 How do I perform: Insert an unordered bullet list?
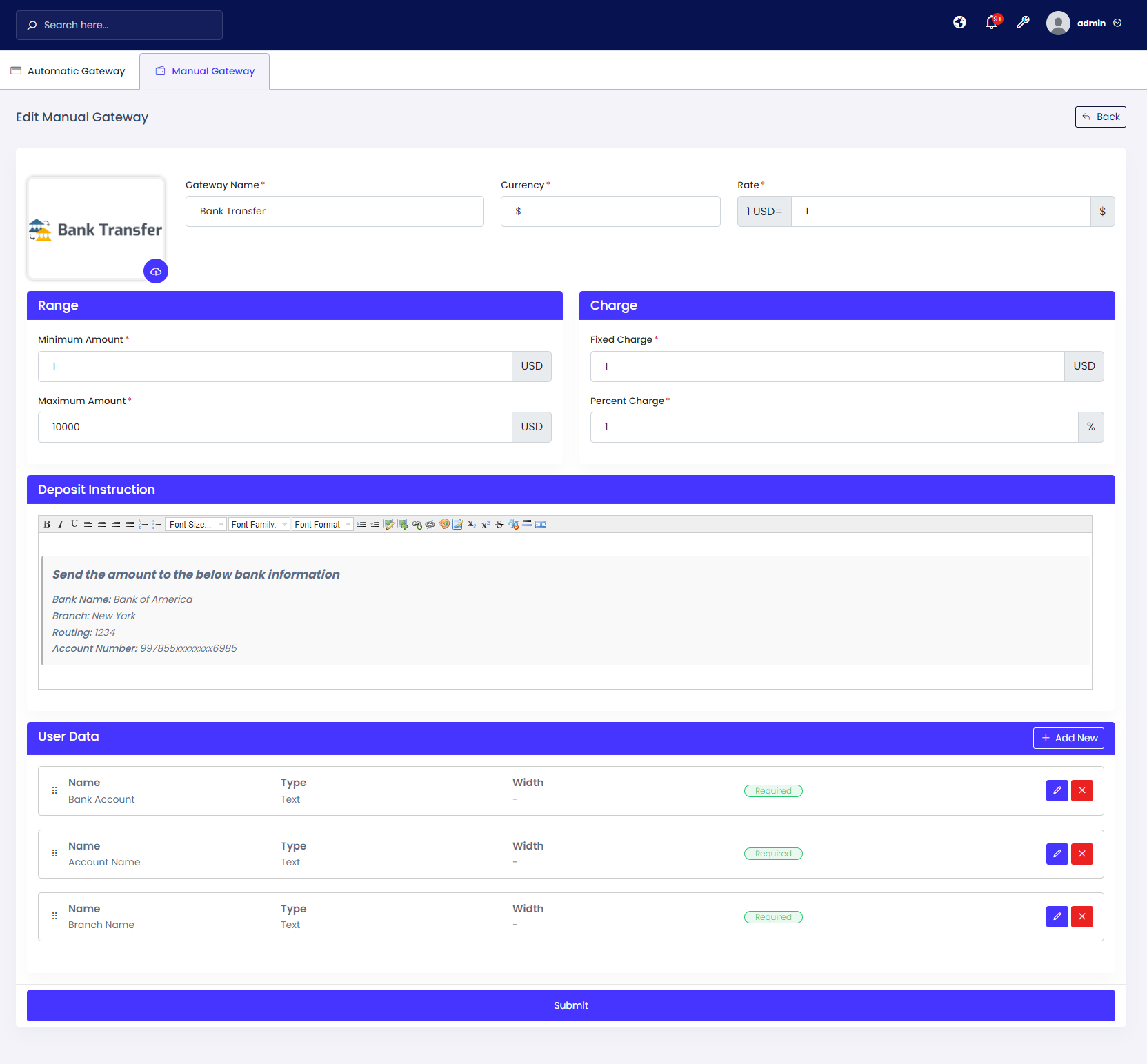tap(157, 524)
